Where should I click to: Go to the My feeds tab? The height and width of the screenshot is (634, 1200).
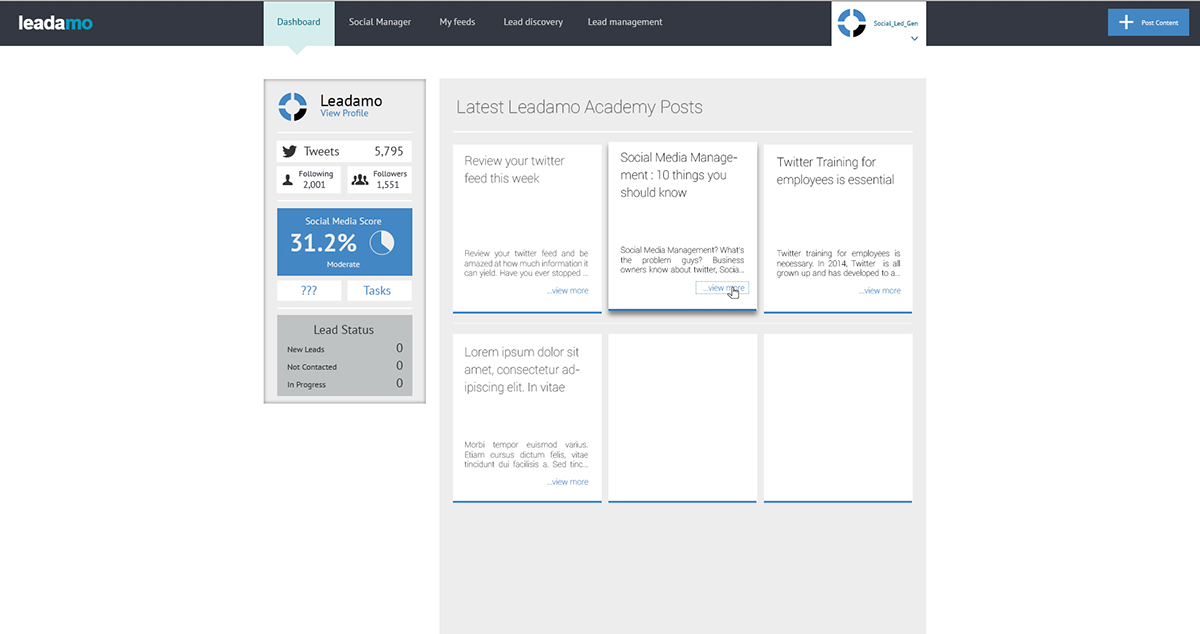pos(457,22)
